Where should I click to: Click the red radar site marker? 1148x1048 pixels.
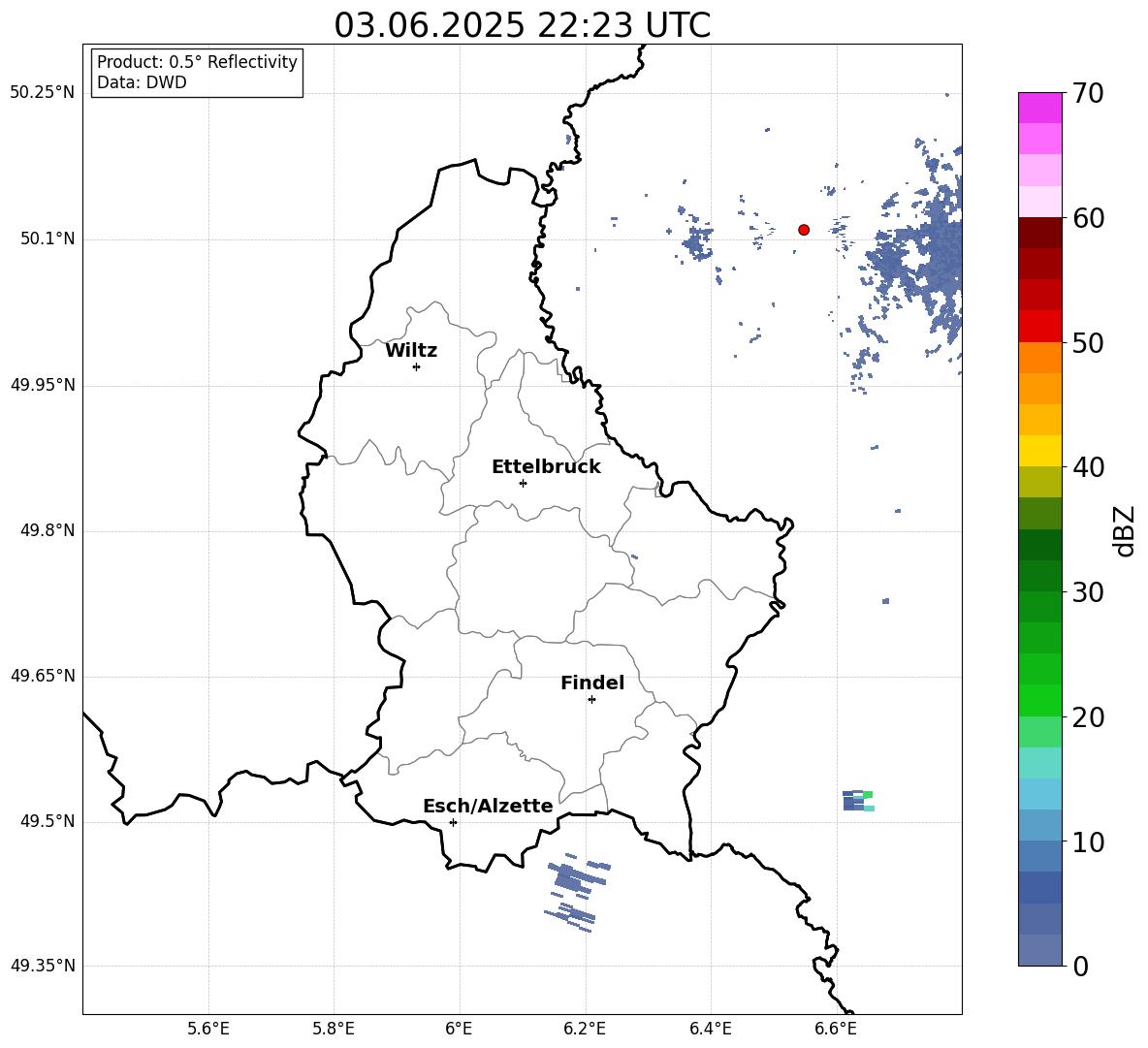804,230
